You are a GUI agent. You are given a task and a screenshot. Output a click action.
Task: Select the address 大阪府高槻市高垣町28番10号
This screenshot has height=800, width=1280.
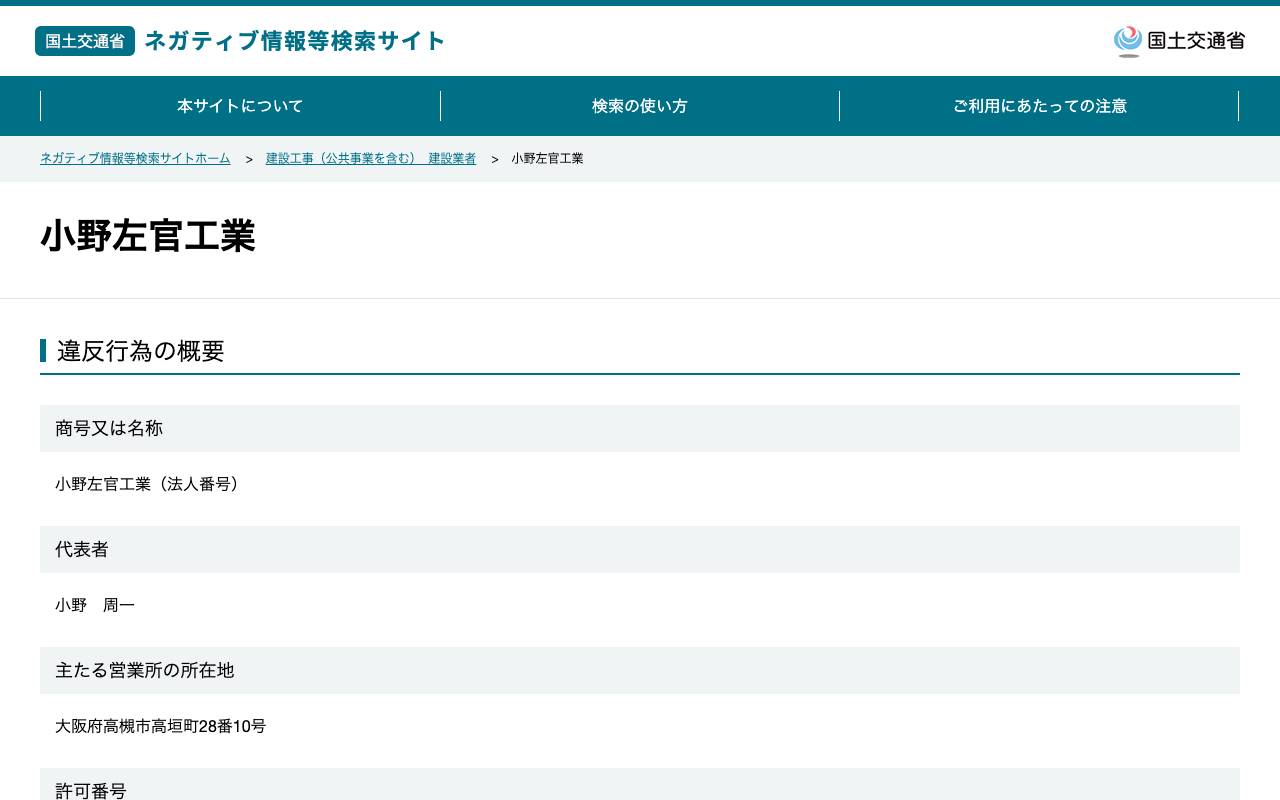[161, 726]
